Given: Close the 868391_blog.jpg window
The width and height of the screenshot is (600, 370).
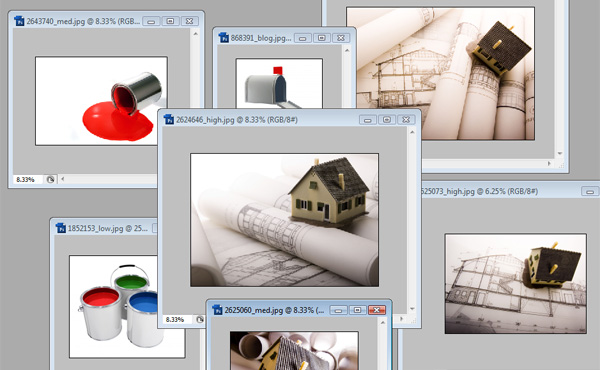Looking at the screenshot, I should [x=341, y=38].
